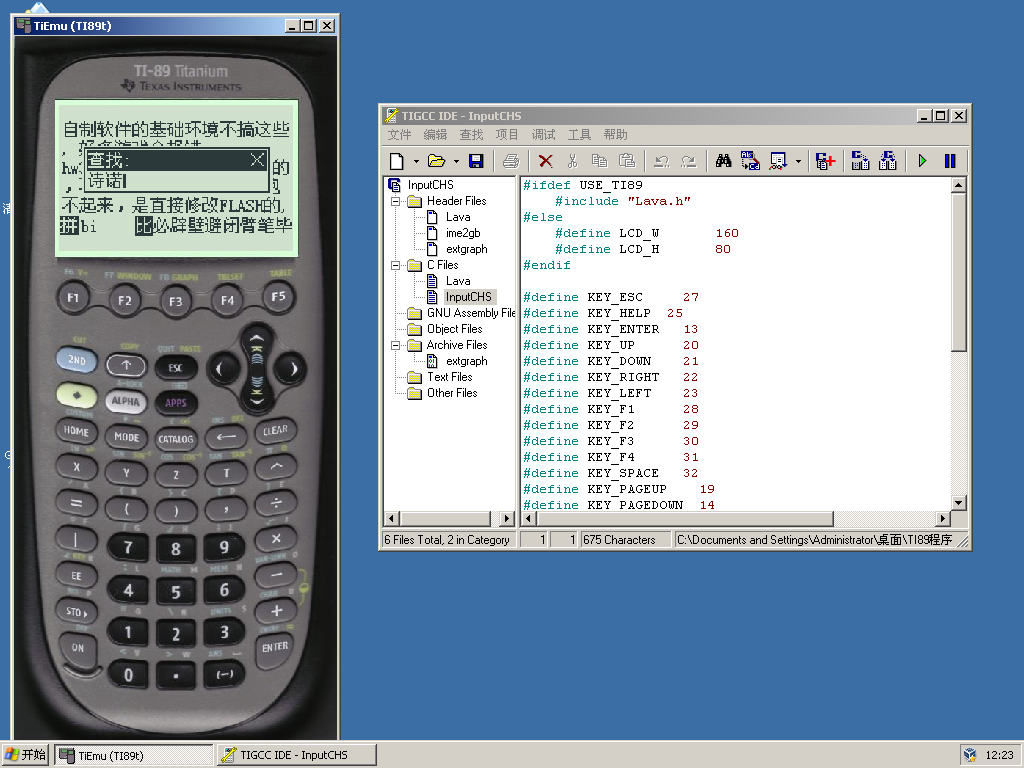Click the calculator number 5 key

[x=176, y=592]
